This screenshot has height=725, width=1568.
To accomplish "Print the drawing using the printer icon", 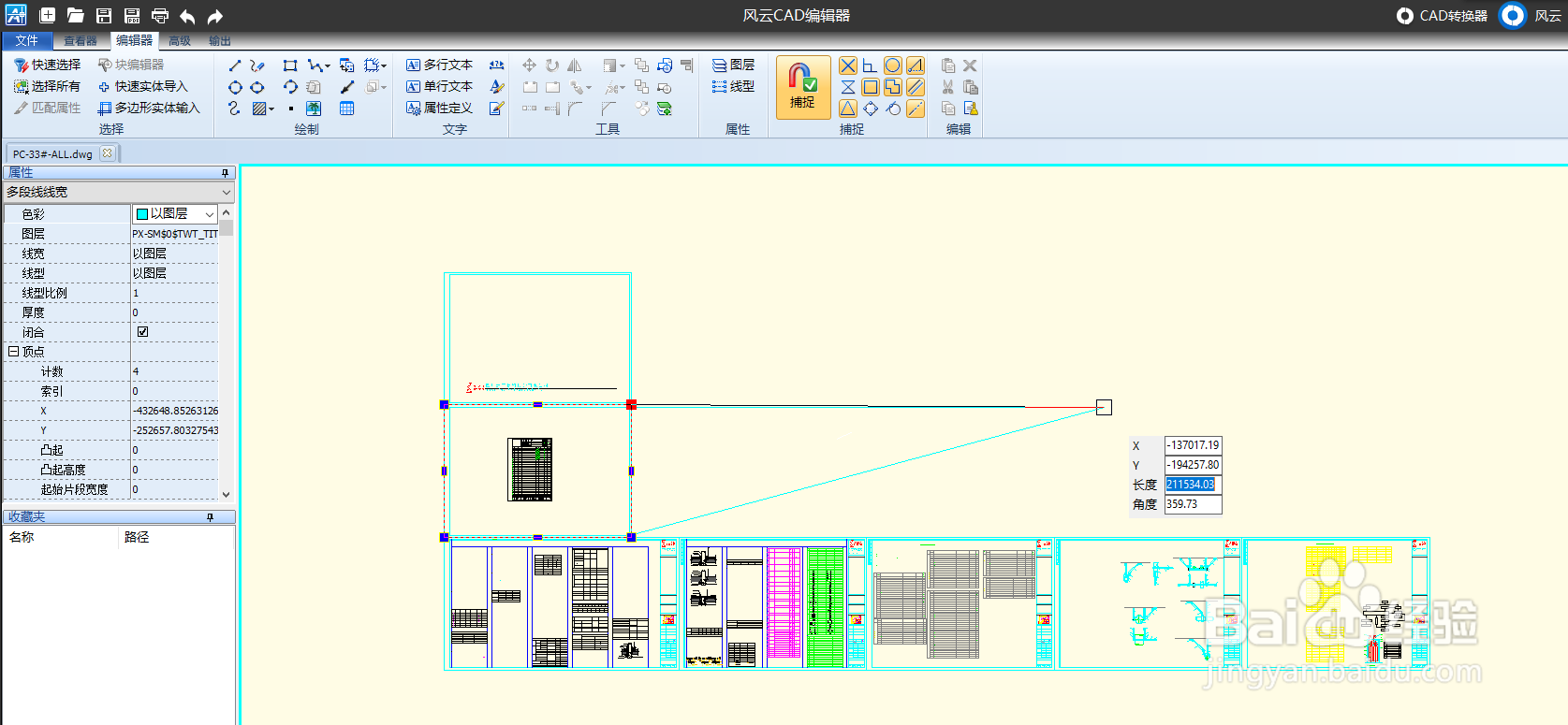I will point(160,15).
